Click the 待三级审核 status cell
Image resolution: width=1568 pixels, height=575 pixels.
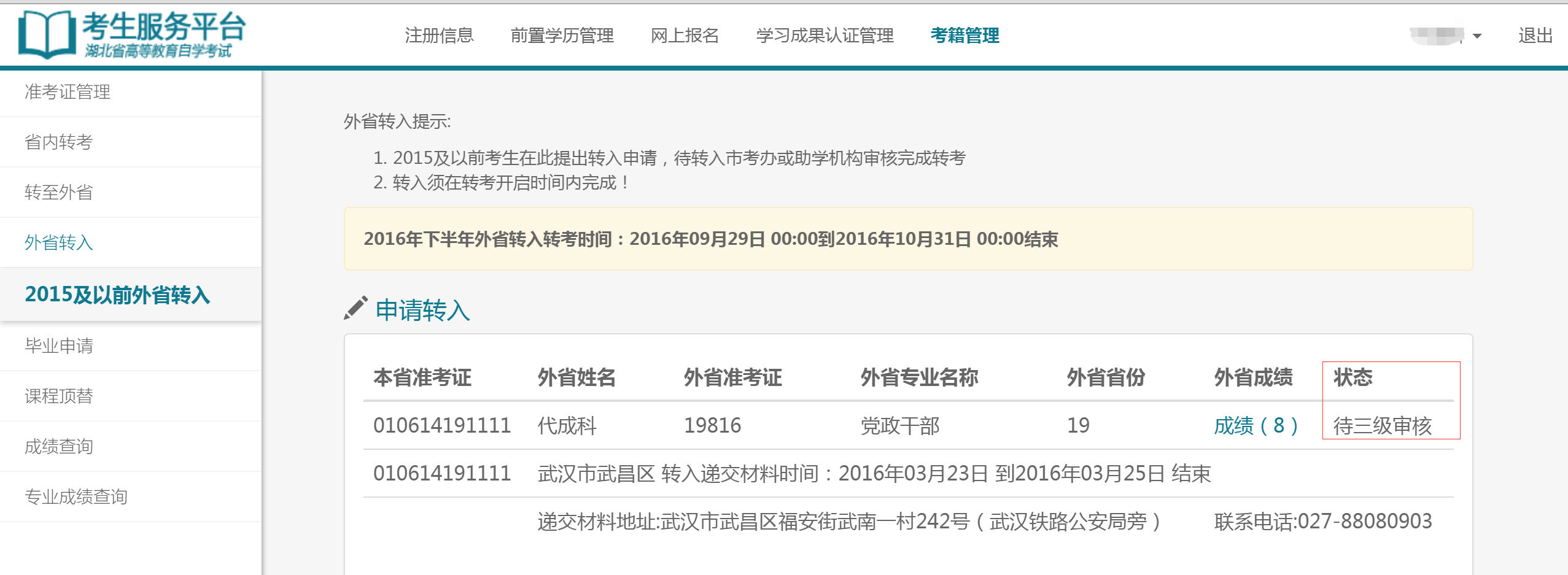(x=1382, y=425)
